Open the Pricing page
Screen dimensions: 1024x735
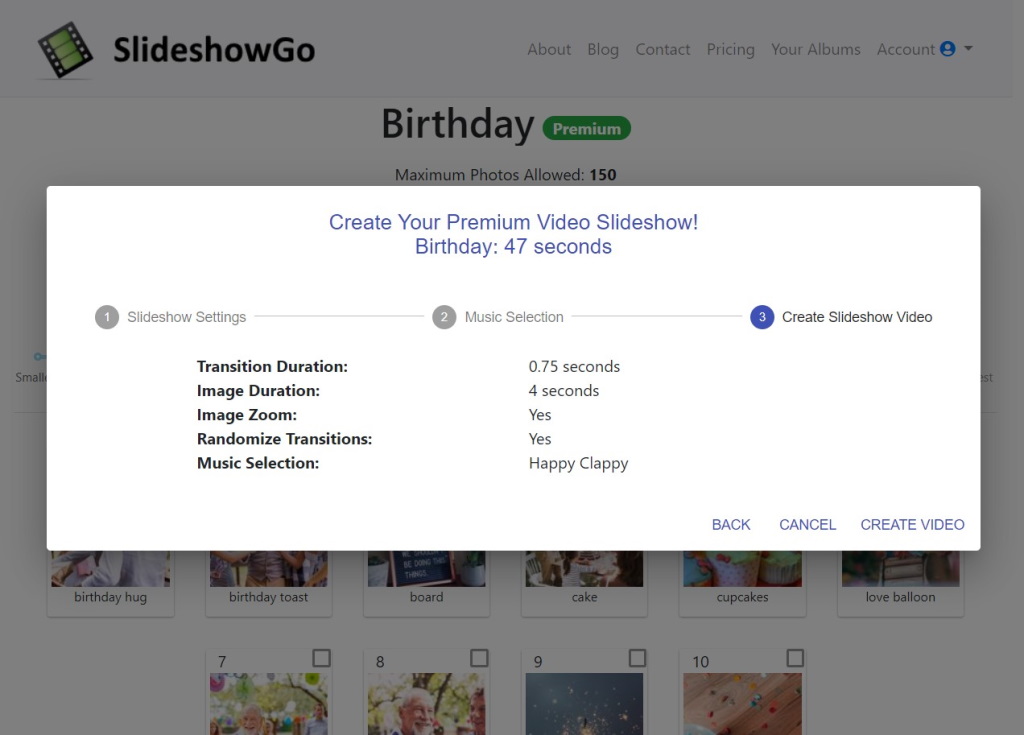tap(730, 49)
